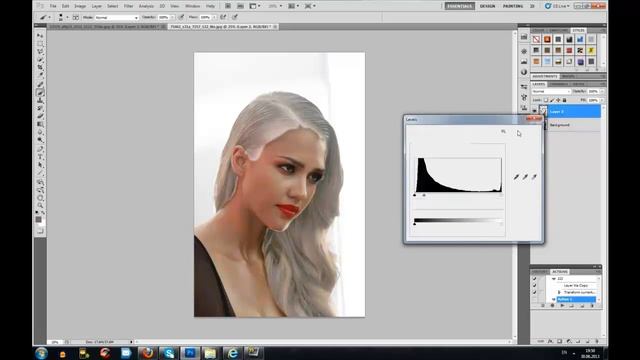Switch to the Design workspace

(487, 6)
